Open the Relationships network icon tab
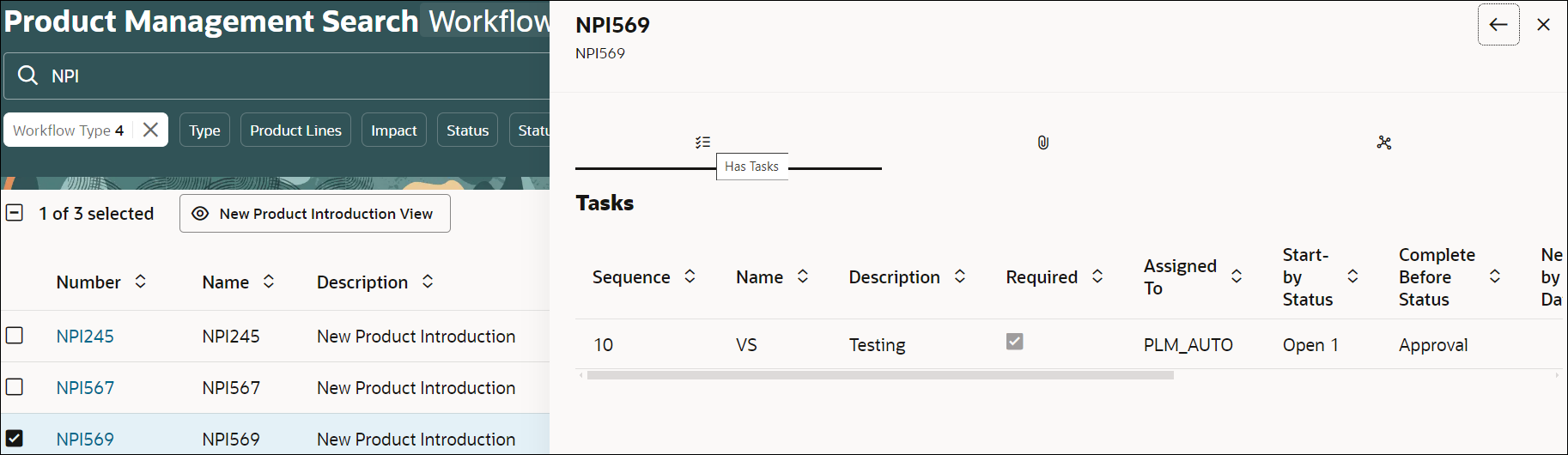 [x=1383, y=143]
